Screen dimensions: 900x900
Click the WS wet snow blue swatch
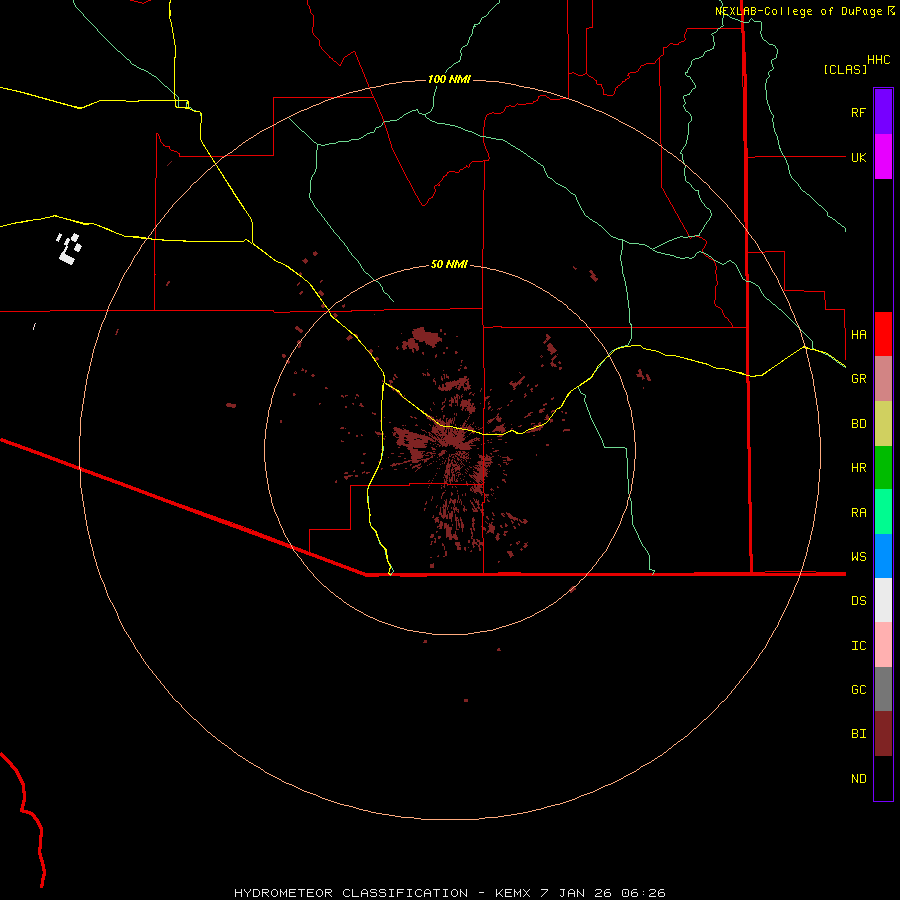[883, 556]
